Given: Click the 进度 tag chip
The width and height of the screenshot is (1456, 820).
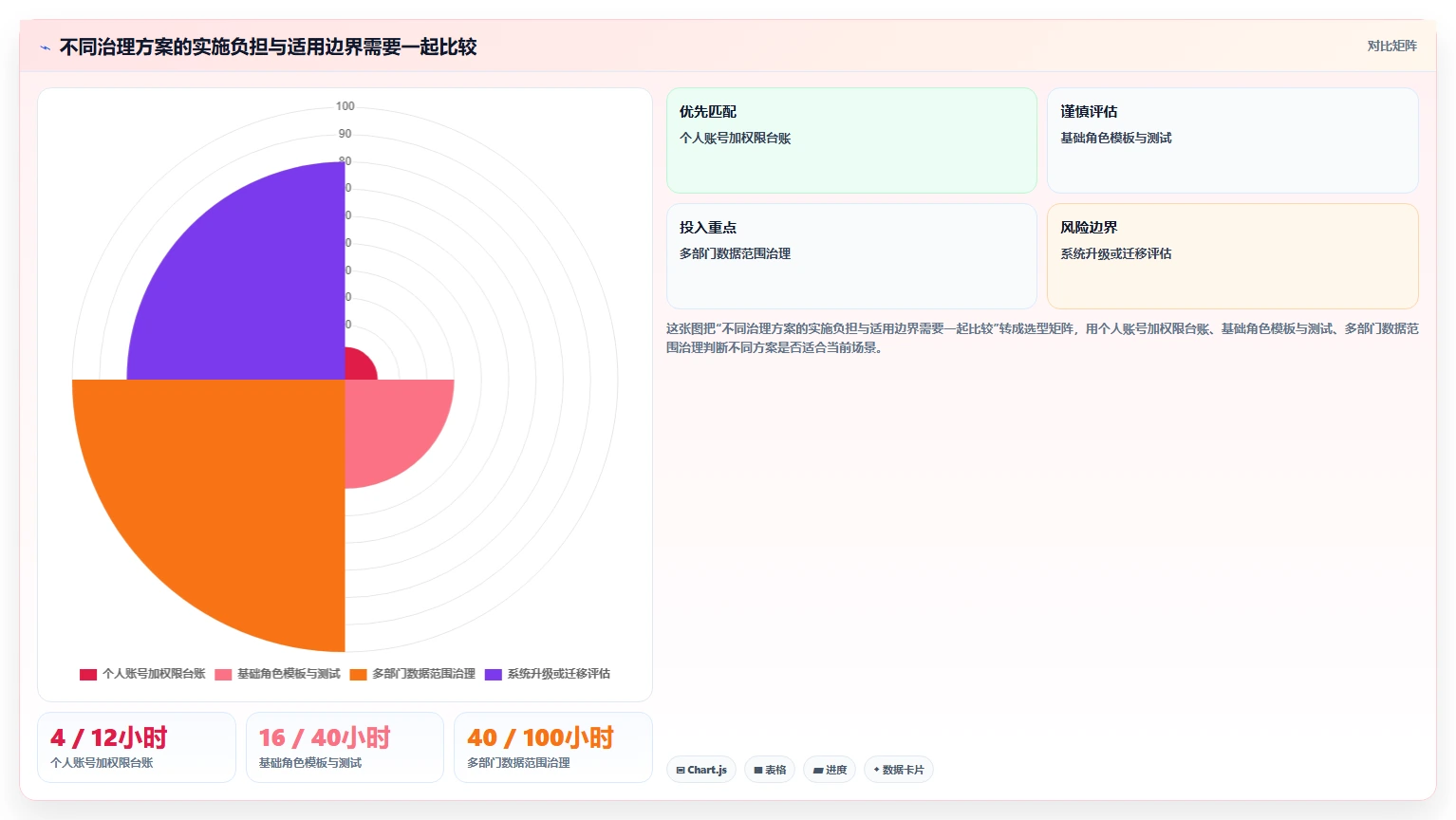Looking at the screenshot, I should (830, 770).
